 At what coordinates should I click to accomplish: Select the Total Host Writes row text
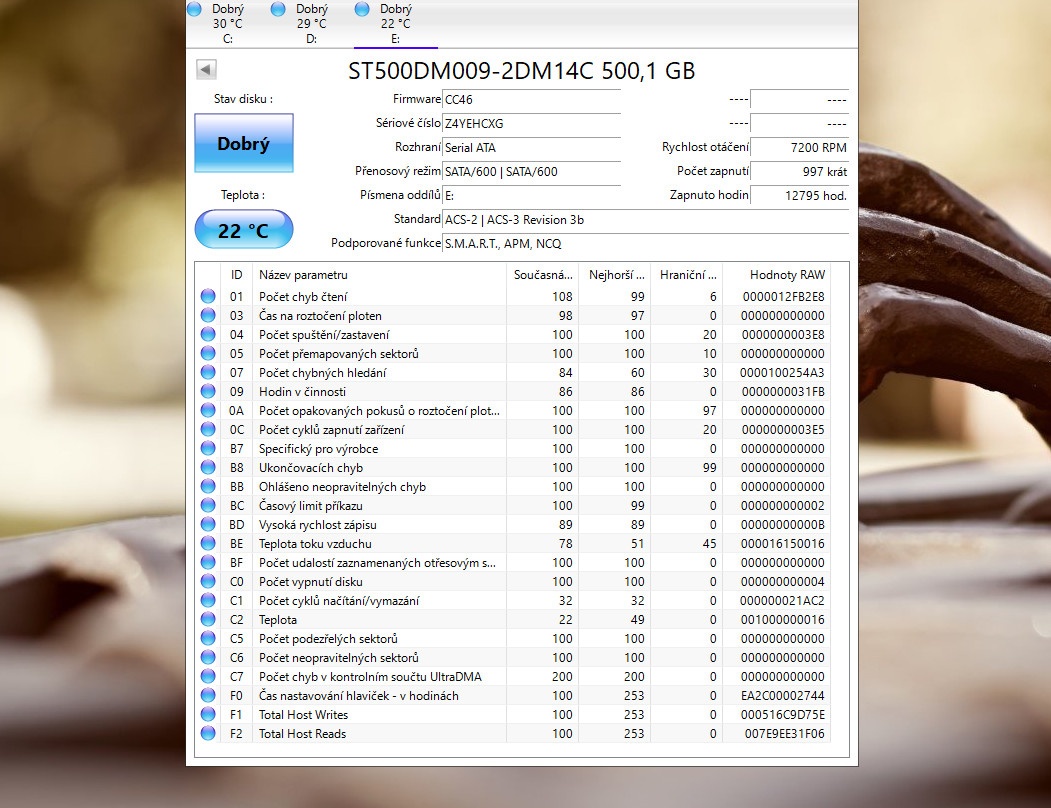304,715
